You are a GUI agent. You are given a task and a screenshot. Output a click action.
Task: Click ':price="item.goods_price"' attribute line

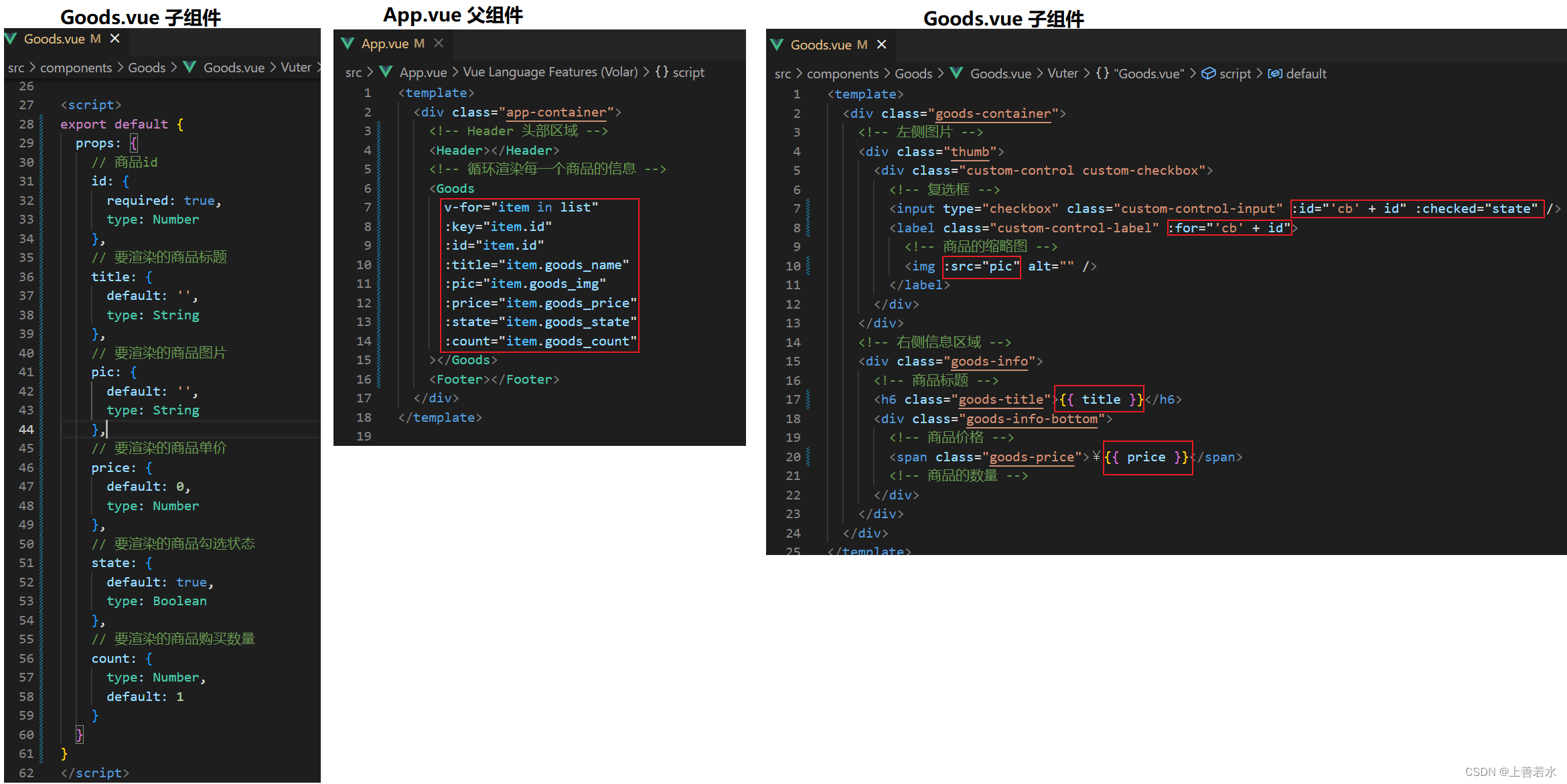click(x=540, y=303)
